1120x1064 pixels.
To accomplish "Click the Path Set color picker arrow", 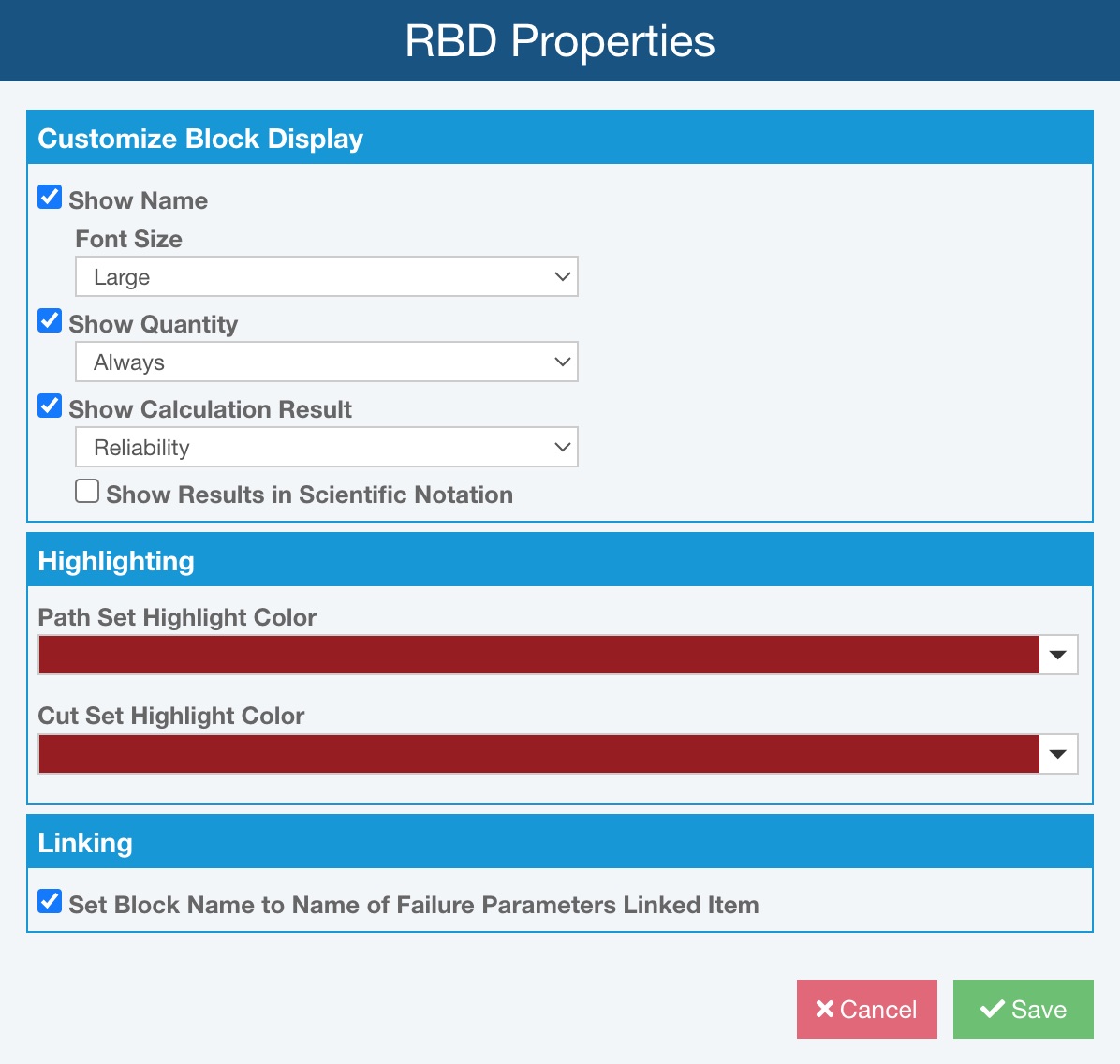I will pos(1058,655).
